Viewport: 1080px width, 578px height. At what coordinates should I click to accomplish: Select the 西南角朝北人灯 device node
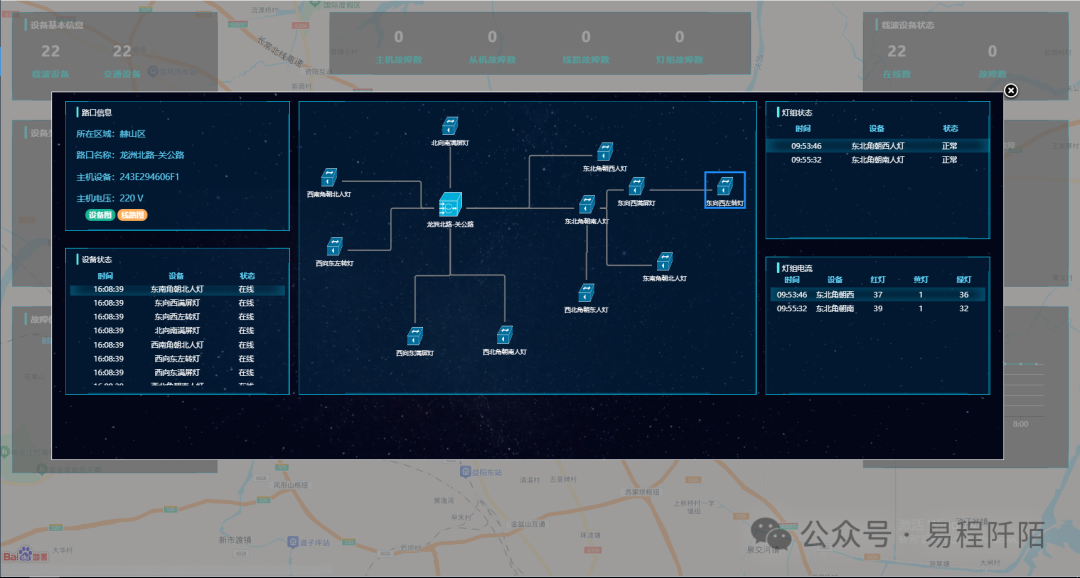(x=329, y=176)
